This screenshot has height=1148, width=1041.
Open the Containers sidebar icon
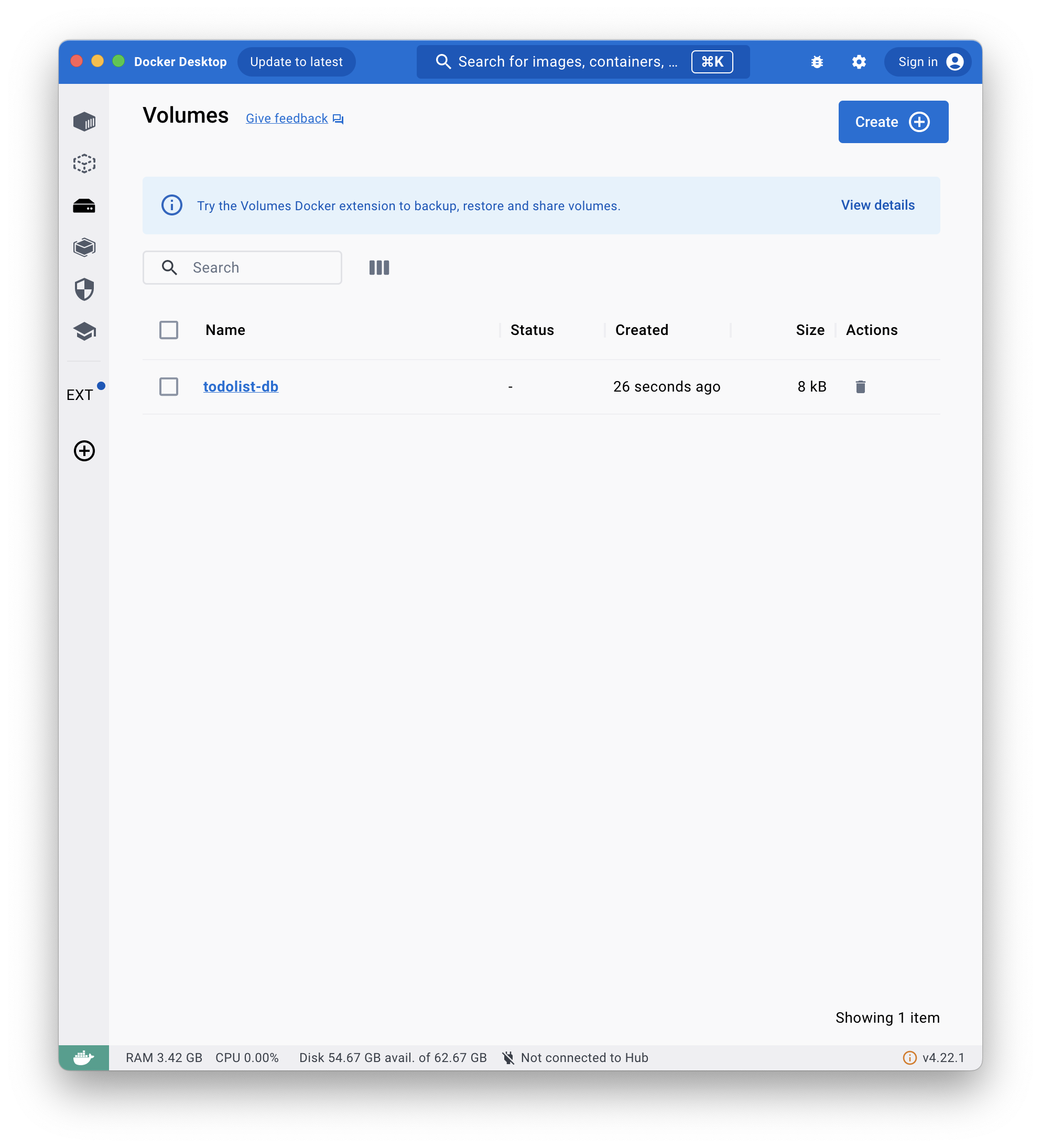[x=84, y=121]
